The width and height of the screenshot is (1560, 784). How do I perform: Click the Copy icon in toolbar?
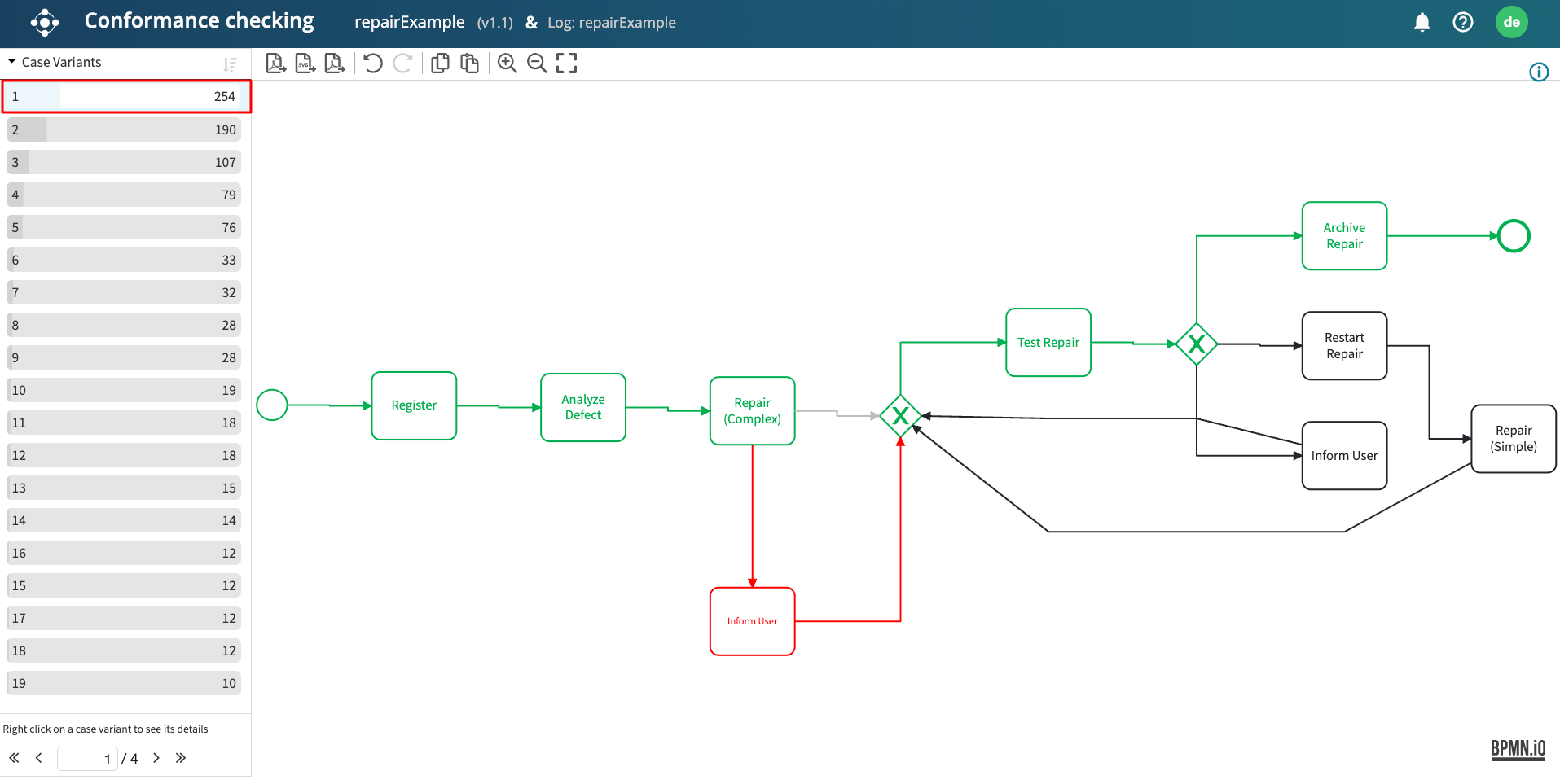point(440,64)
